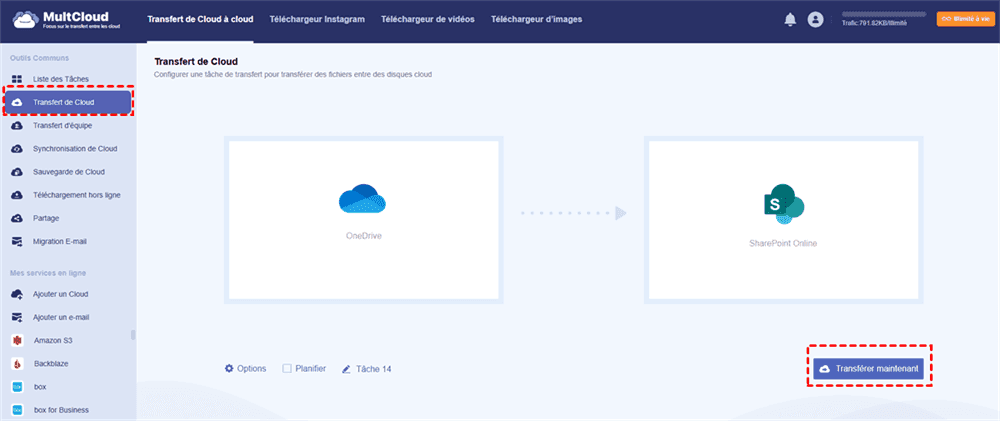Switch to Transfert de Cloud à cloud tab
Image resolution: width=1000 pixels, height=421 pixels.
(200, 19)
